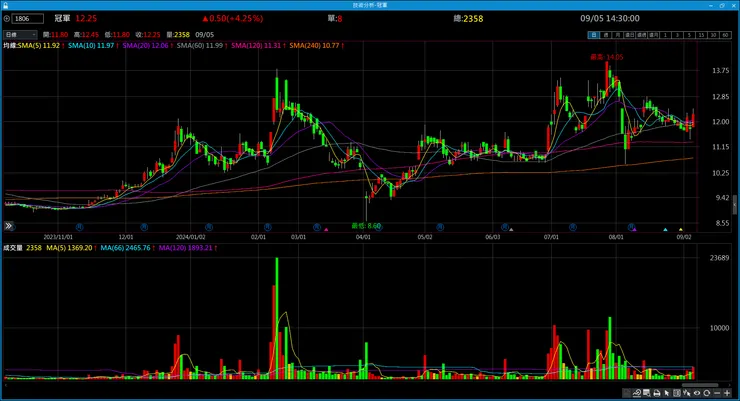Click the magenta triangle marker near 04/01 on date axis

click(326, 230)
